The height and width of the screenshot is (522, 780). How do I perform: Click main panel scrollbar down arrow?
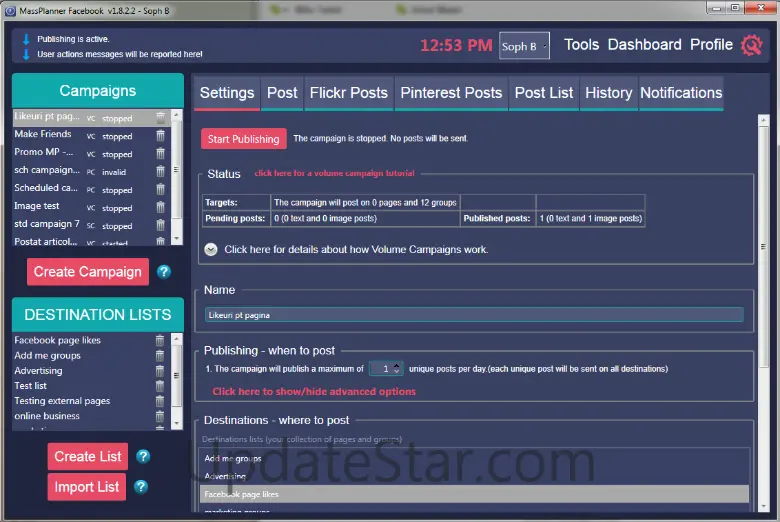pos(764,507)
